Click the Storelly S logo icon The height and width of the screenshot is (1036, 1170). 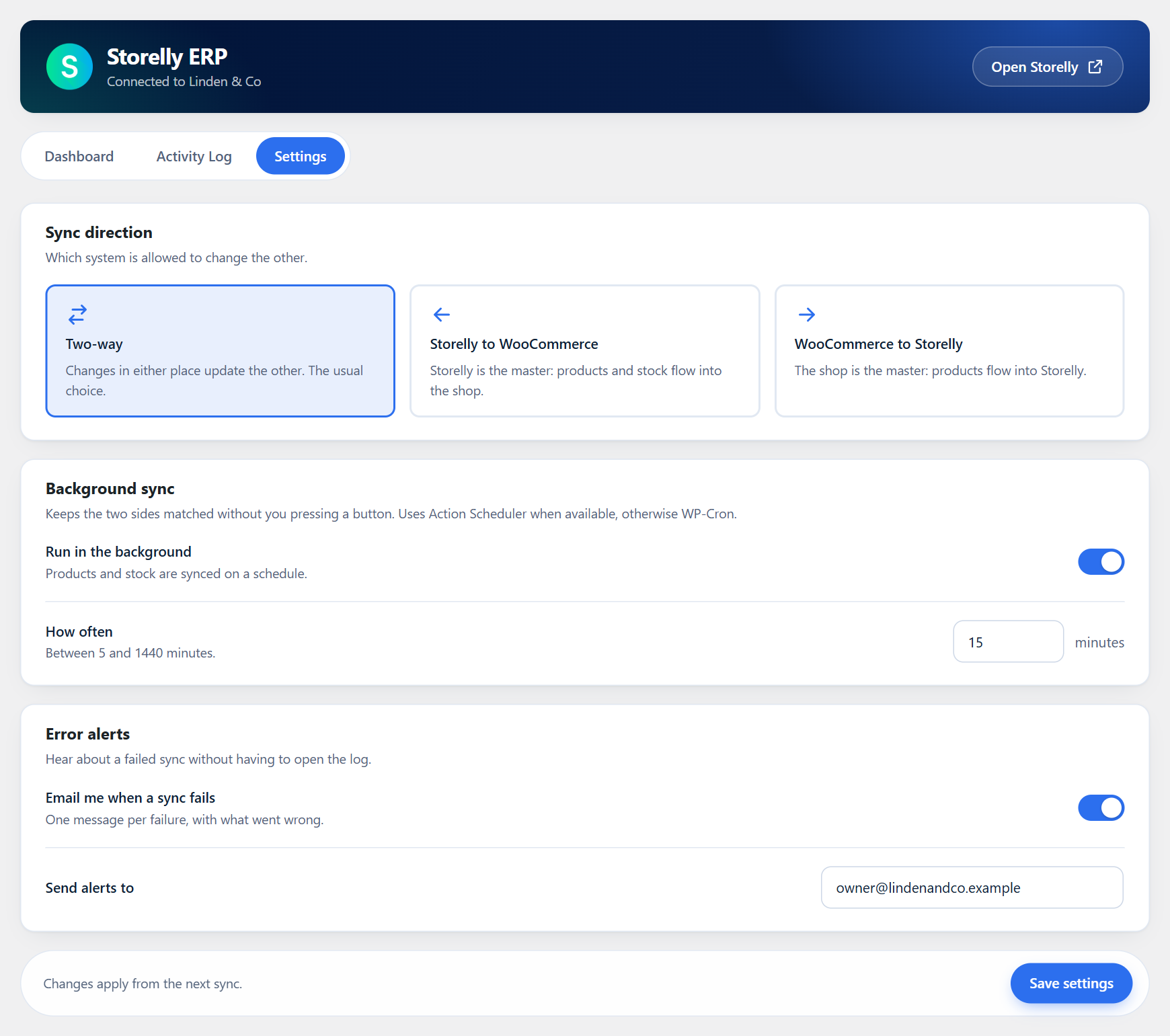[69, 67]
